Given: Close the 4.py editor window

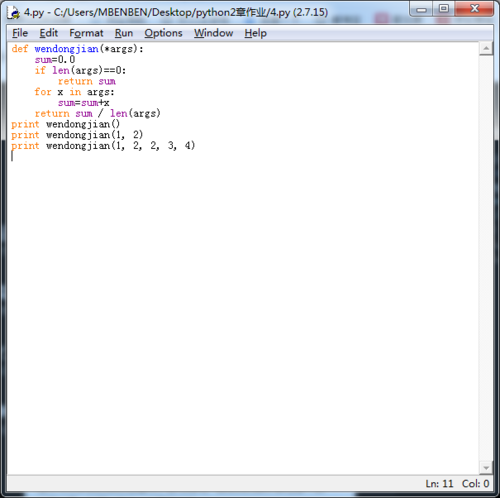Looking at the screenshot, I should click(474, 9).
